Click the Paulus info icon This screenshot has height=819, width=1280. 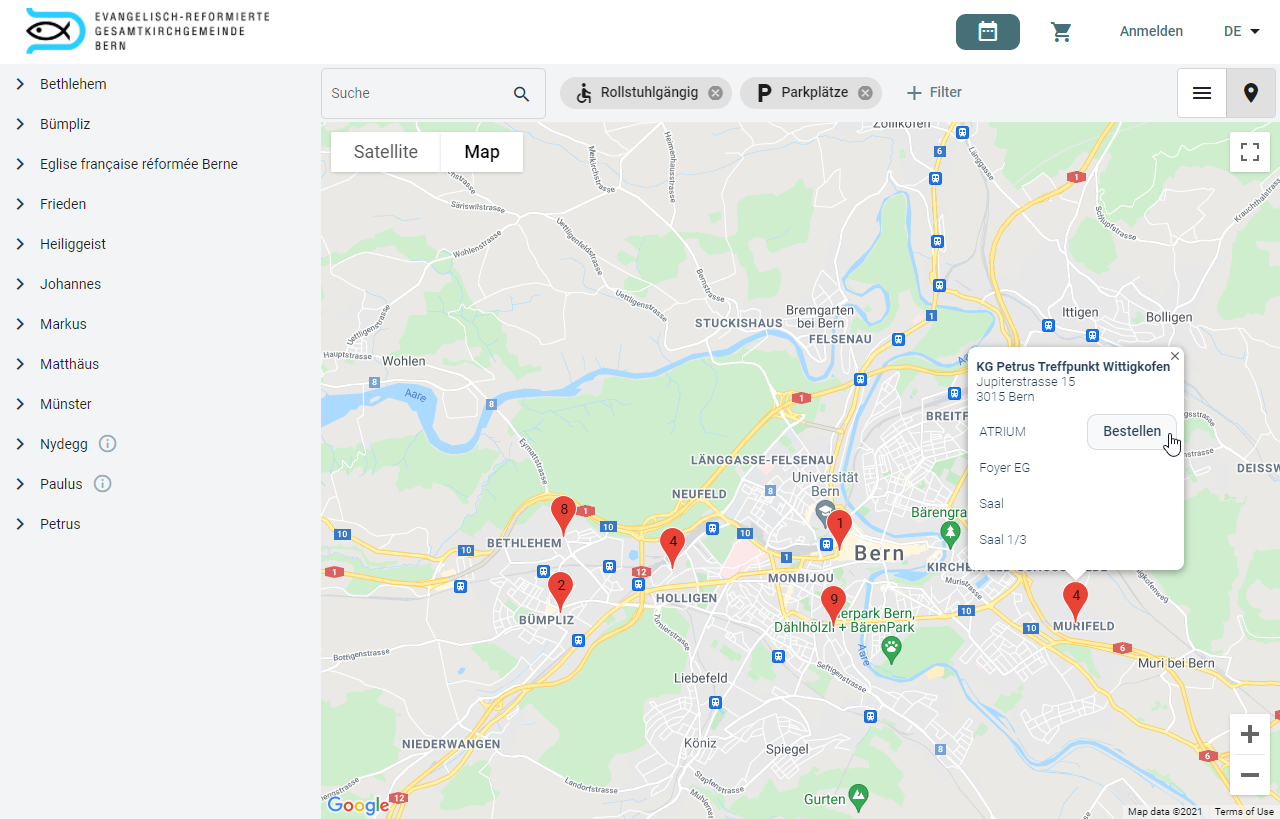(x=103, y=483)
